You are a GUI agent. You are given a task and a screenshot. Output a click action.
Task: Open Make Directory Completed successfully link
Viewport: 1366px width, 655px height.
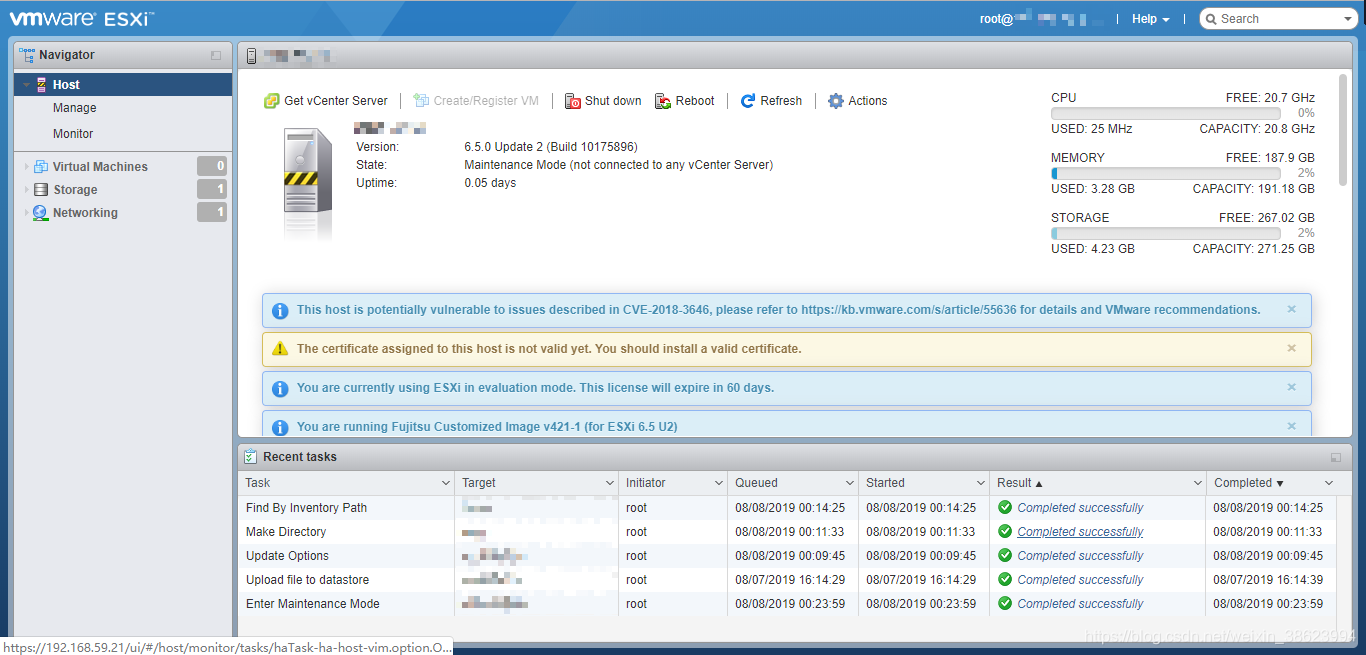(x=1080, y=532)
